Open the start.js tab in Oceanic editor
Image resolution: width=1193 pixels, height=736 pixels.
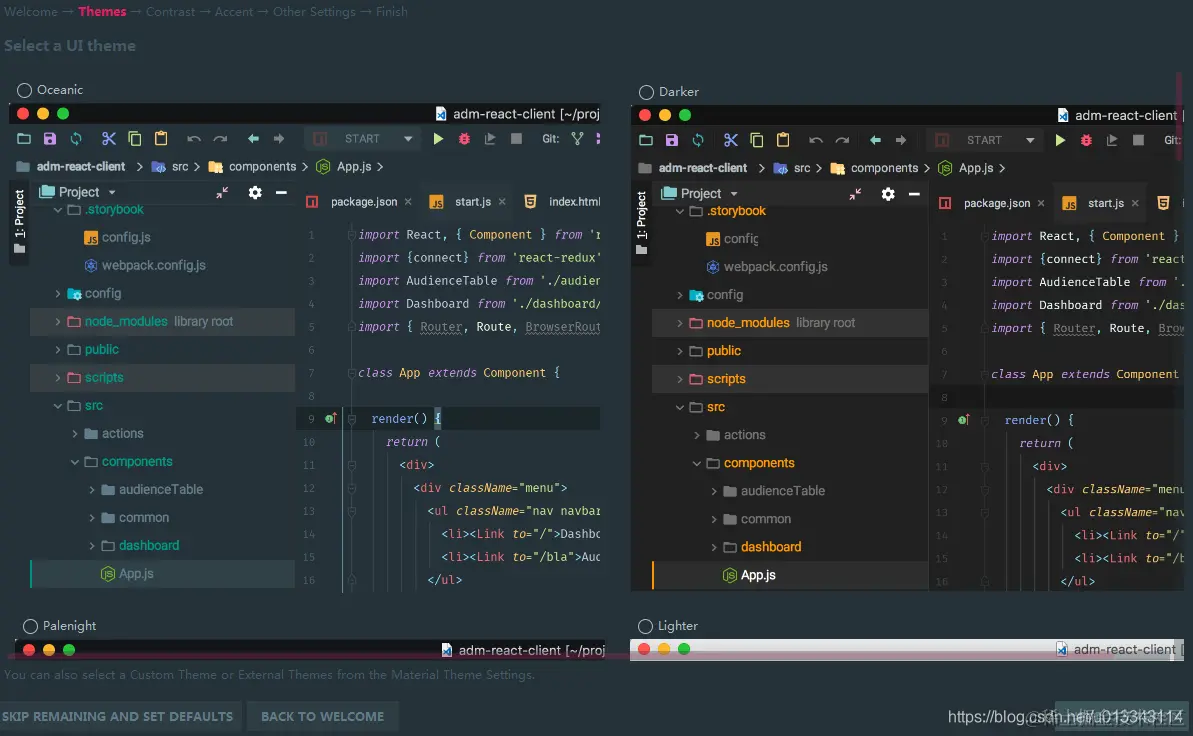472,202
